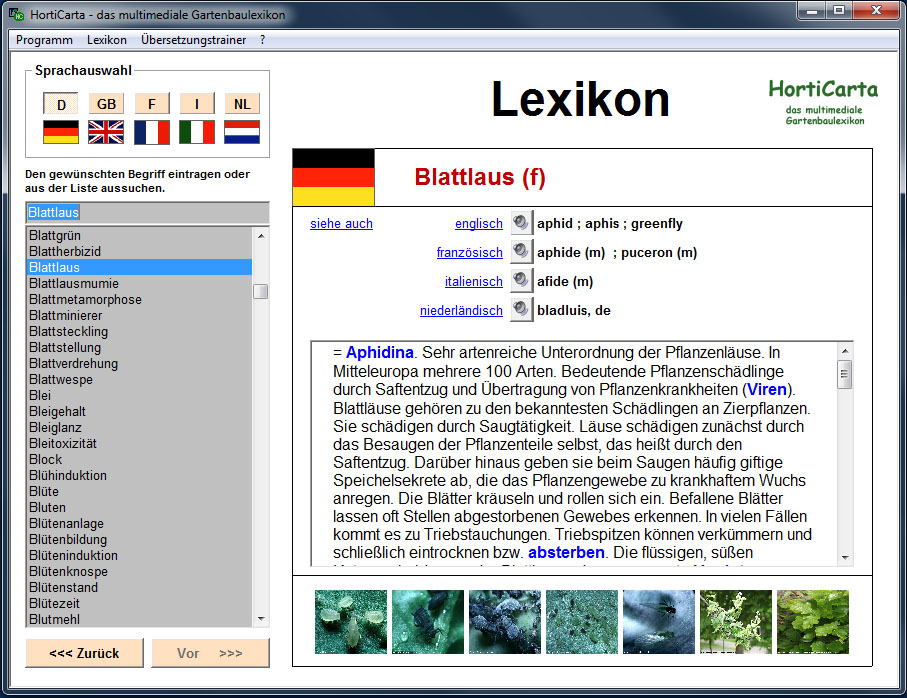Click the French flag icon
Image resolution: width=907 pixels, height=698 pixels.
click(152, 132)
